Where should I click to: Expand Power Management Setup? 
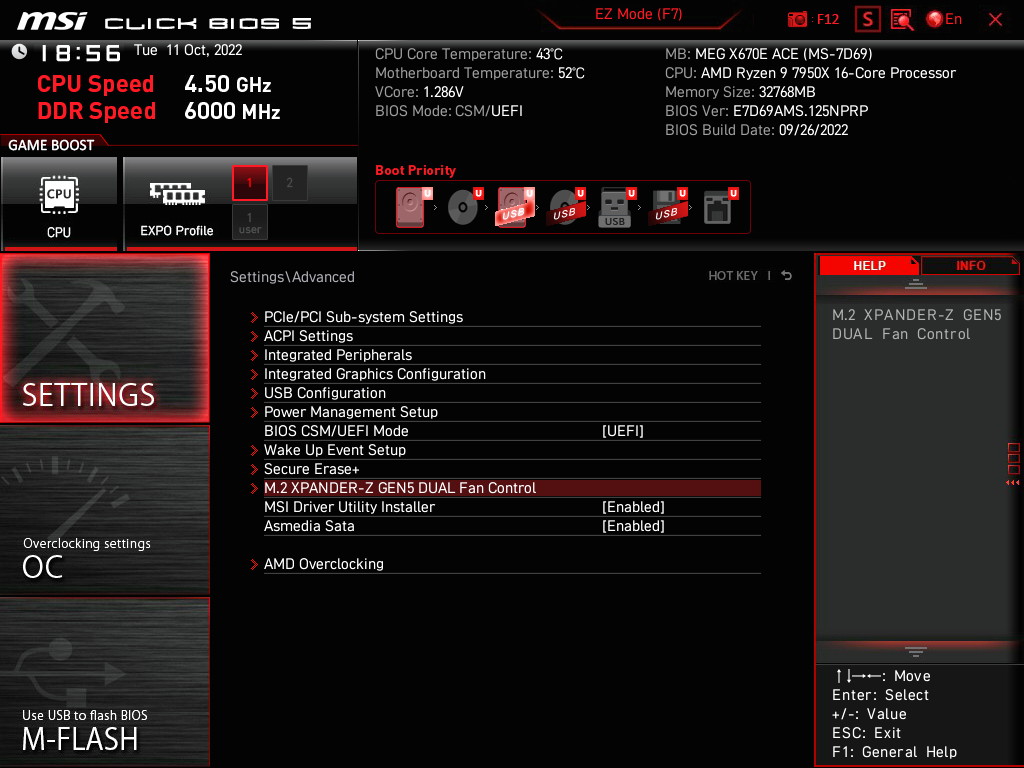(506, 411)
